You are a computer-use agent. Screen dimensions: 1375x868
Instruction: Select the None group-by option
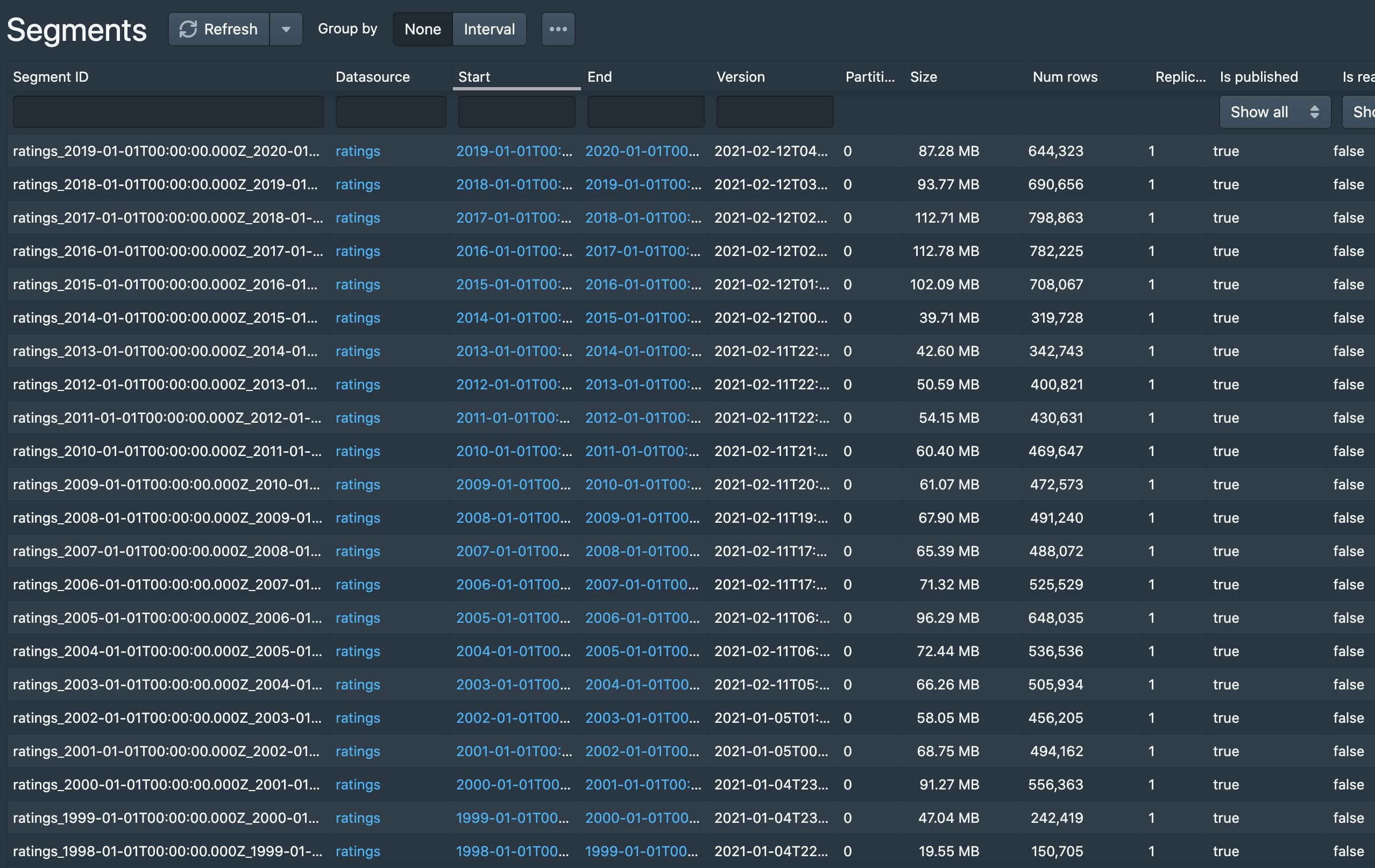422,29
